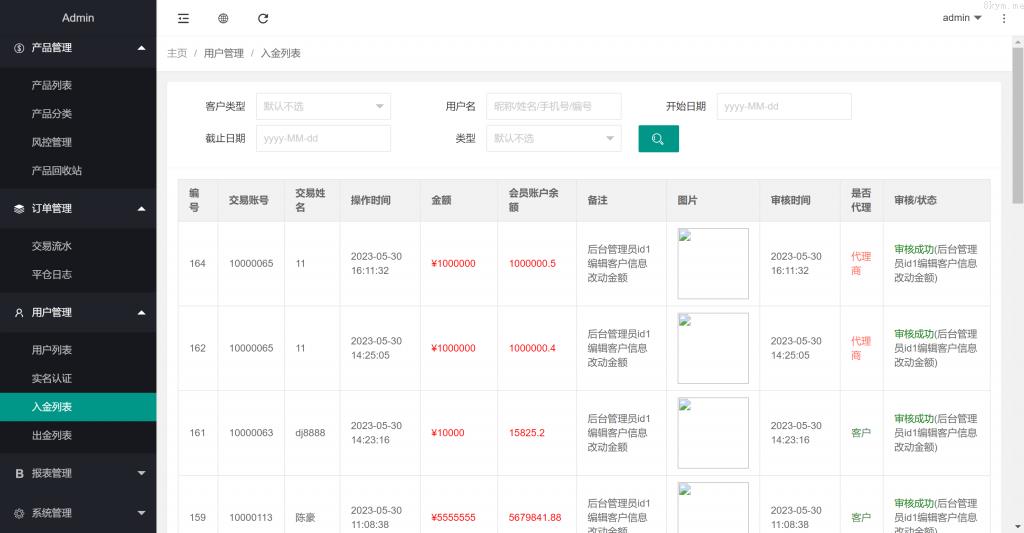The image size is (1024, 533).
Task: Collapse the 用户管理 menu section
Action: (x=78, y=312)
